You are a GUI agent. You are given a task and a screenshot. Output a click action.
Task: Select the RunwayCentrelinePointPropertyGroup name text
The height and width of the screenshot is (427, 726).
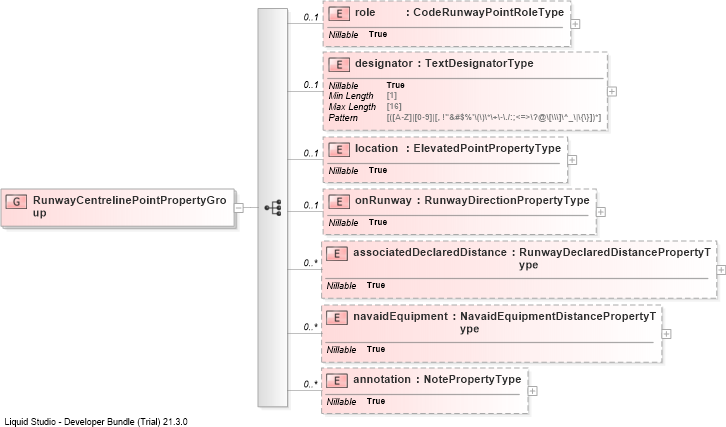pyautogui.click(x=130, y=207)
